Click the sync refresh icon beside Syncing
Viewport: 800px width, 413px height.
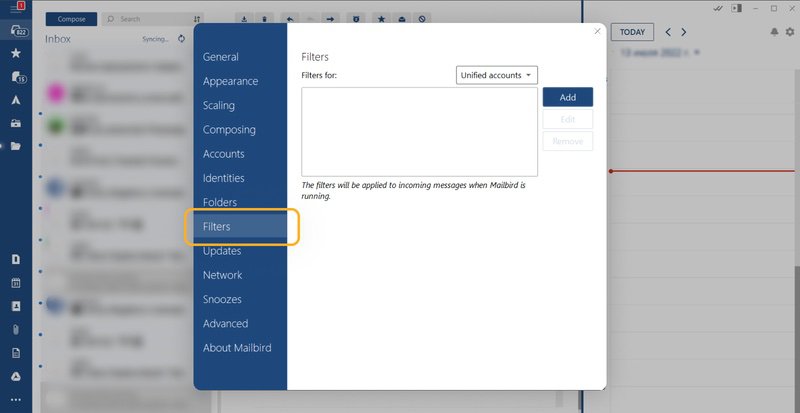182,39
